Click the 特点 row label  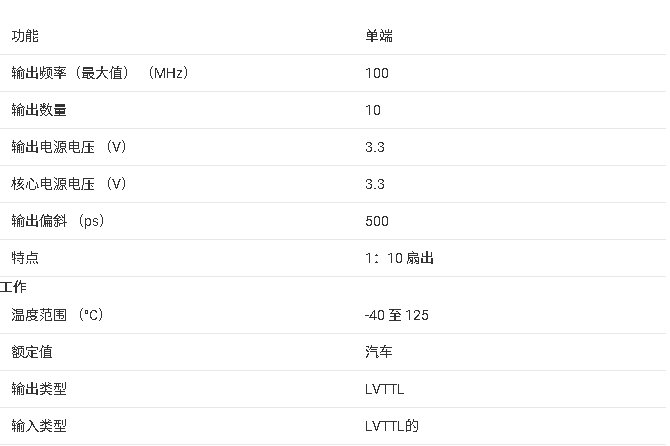(x=25, y=258)
